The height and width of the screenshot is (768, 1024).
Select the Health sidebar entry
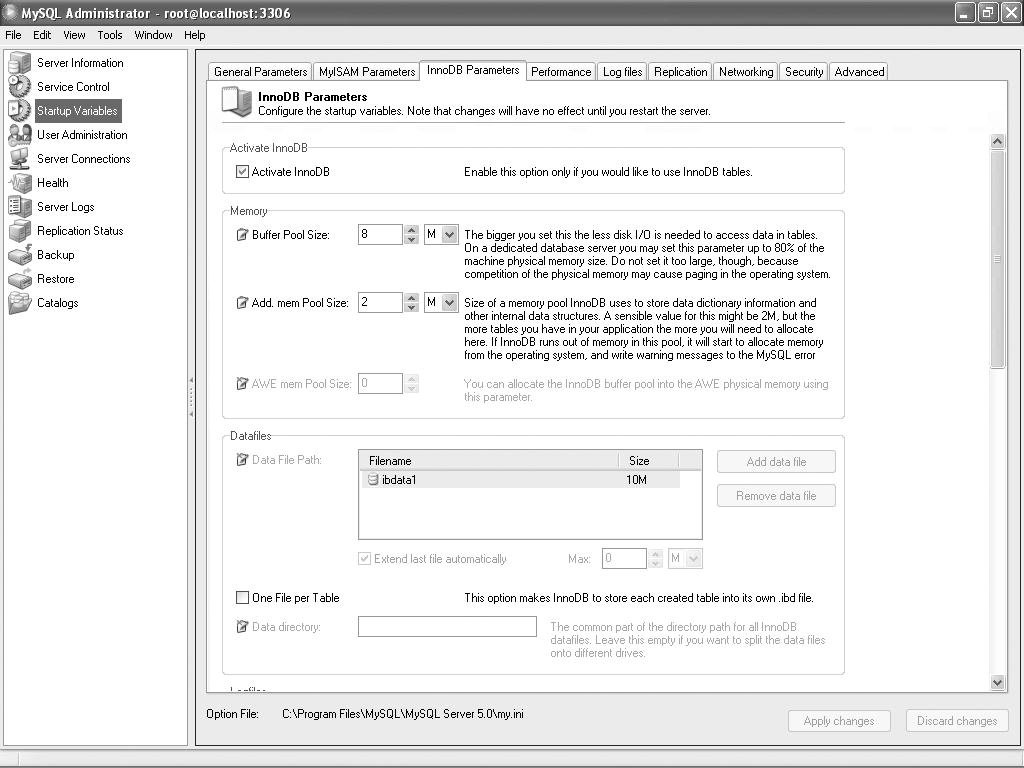53,183
